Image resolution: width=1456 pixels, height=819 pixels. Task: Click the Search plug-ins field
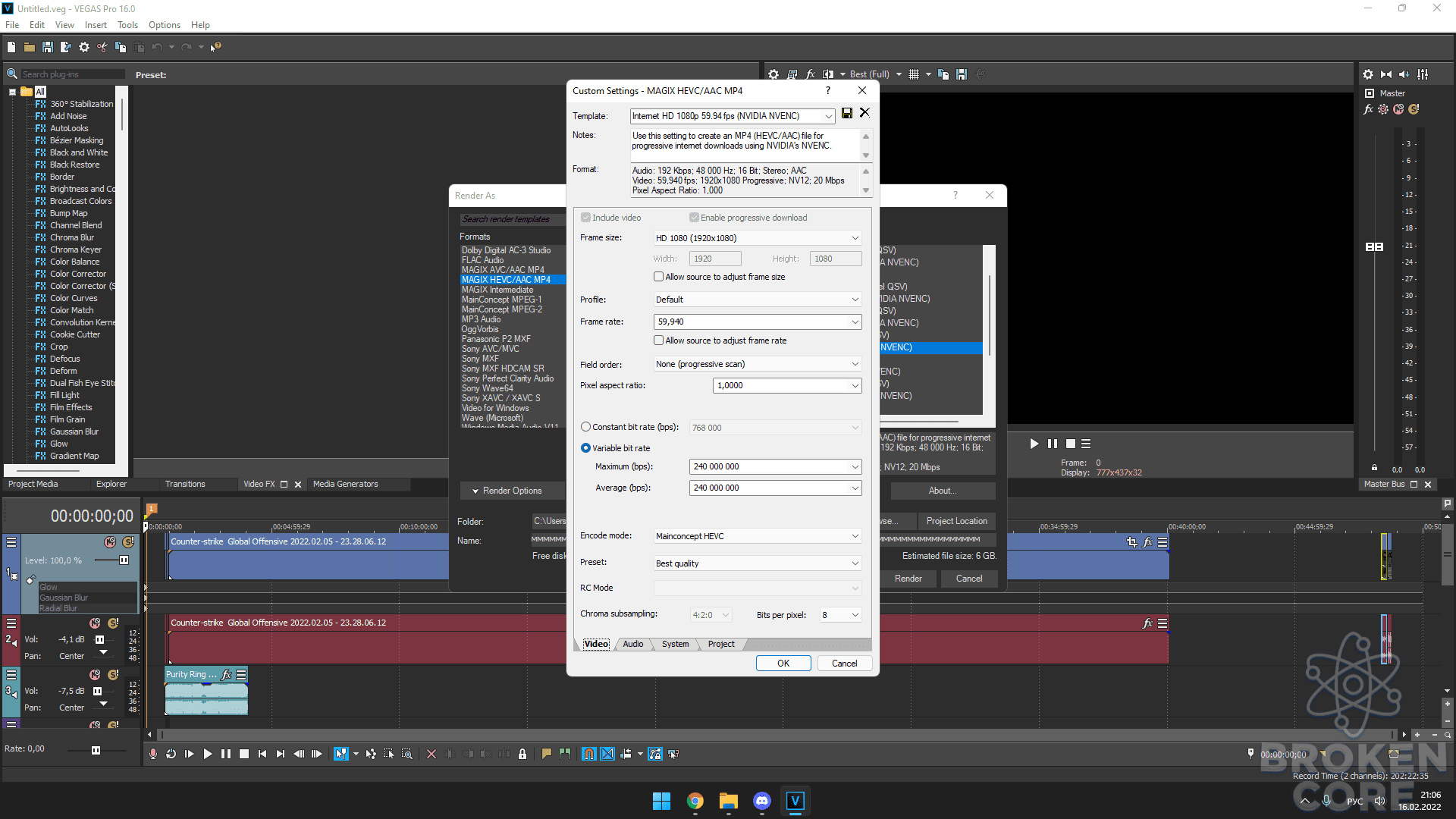pyautogui.click(x=72, y=74)
